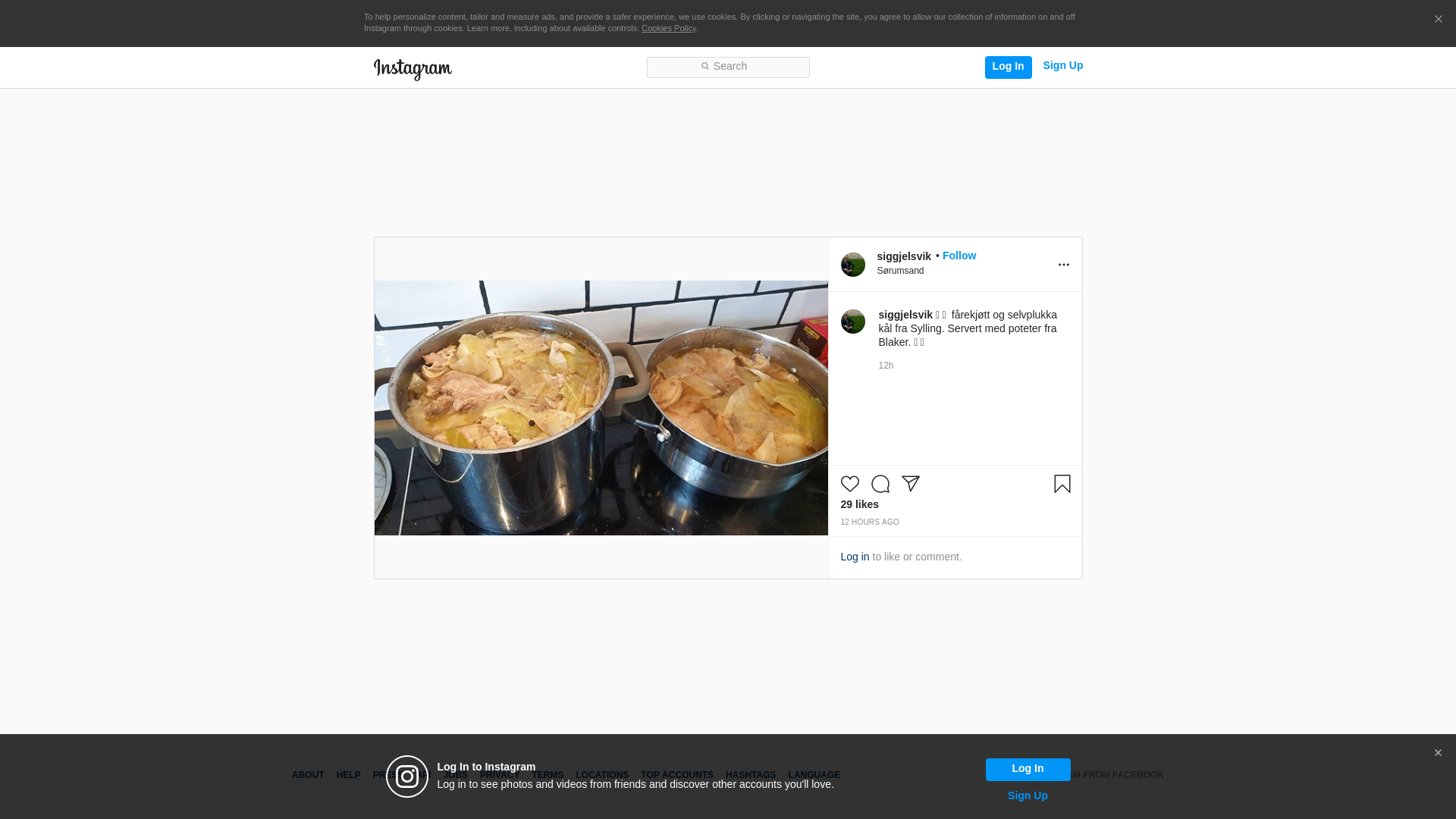Save post with bookmark icon

(x=1062, y=484)
